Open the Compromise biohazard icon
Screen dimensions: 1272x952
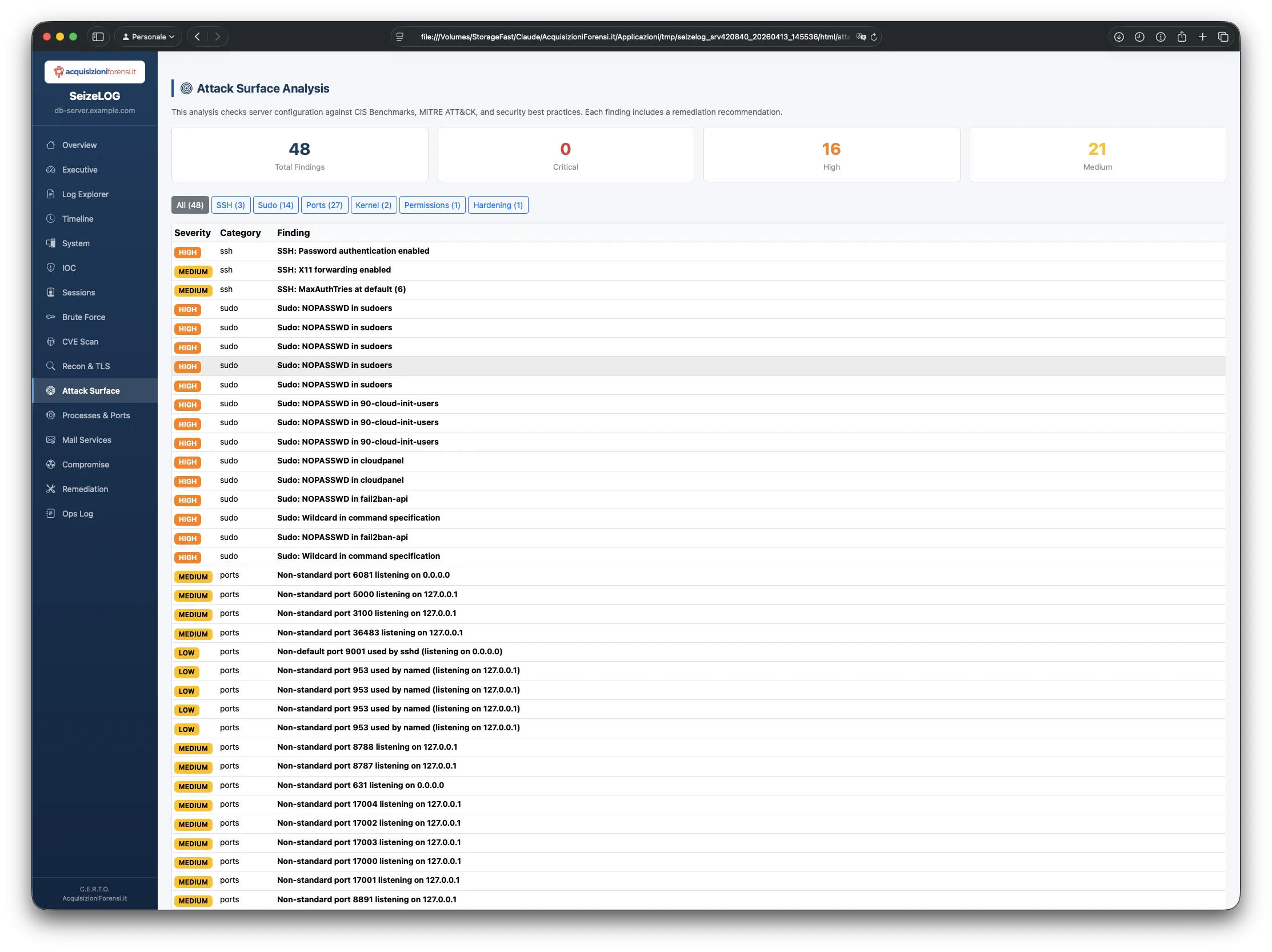51,465
